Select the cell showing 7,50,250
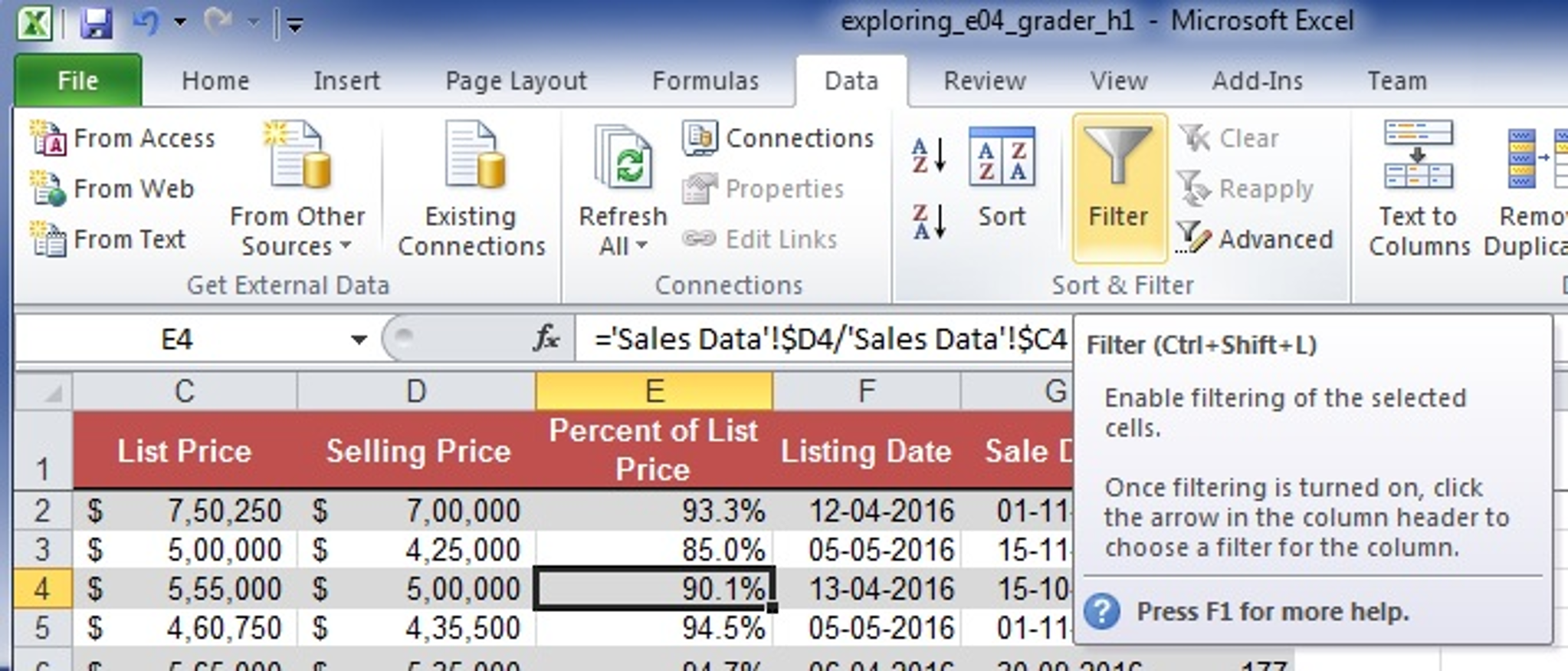This screenshot has height=671, width=1568. tap(185, 511)
